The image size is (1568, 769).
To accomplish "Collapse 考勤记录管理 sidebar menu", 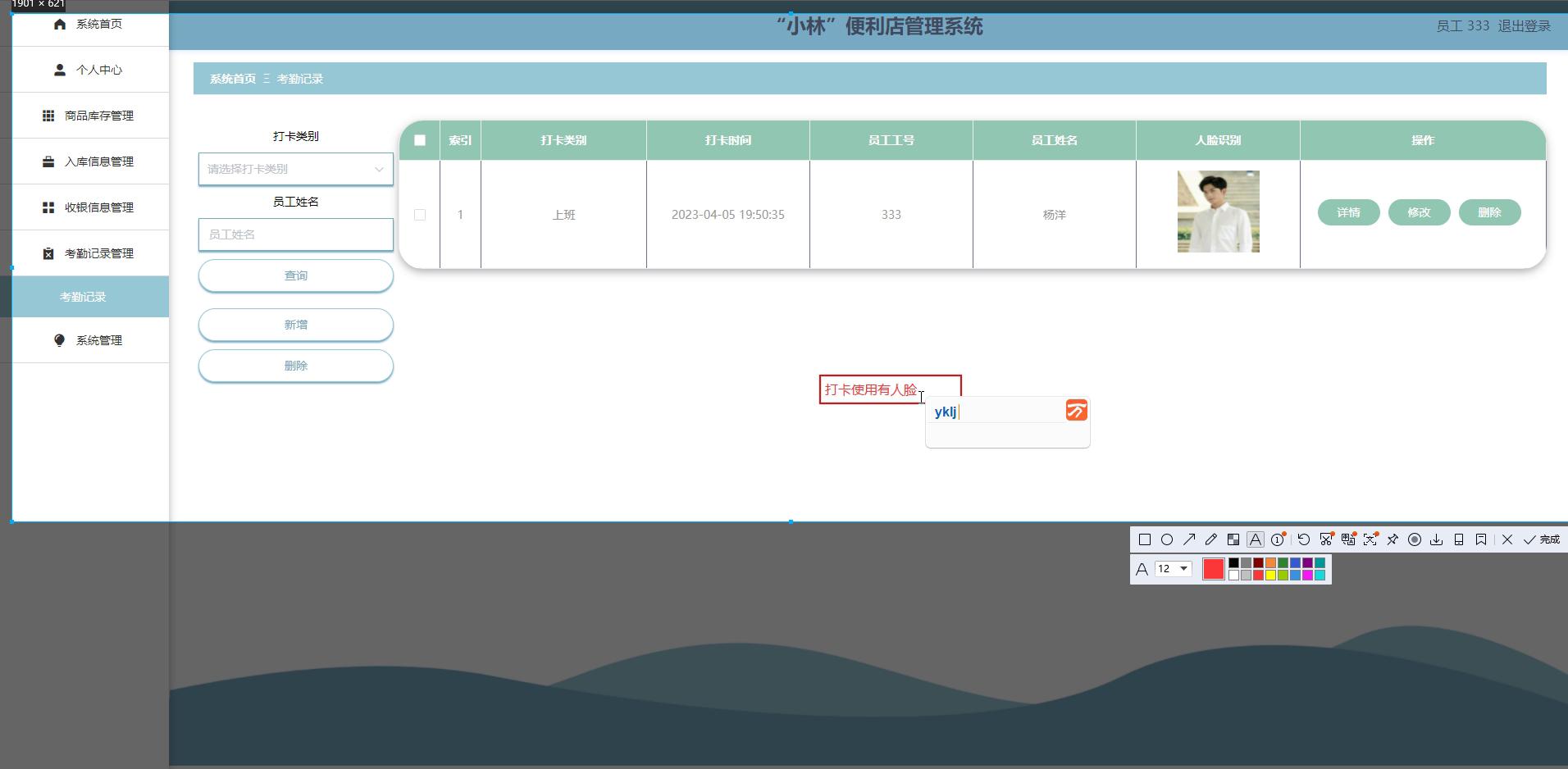I will [90, 253].
